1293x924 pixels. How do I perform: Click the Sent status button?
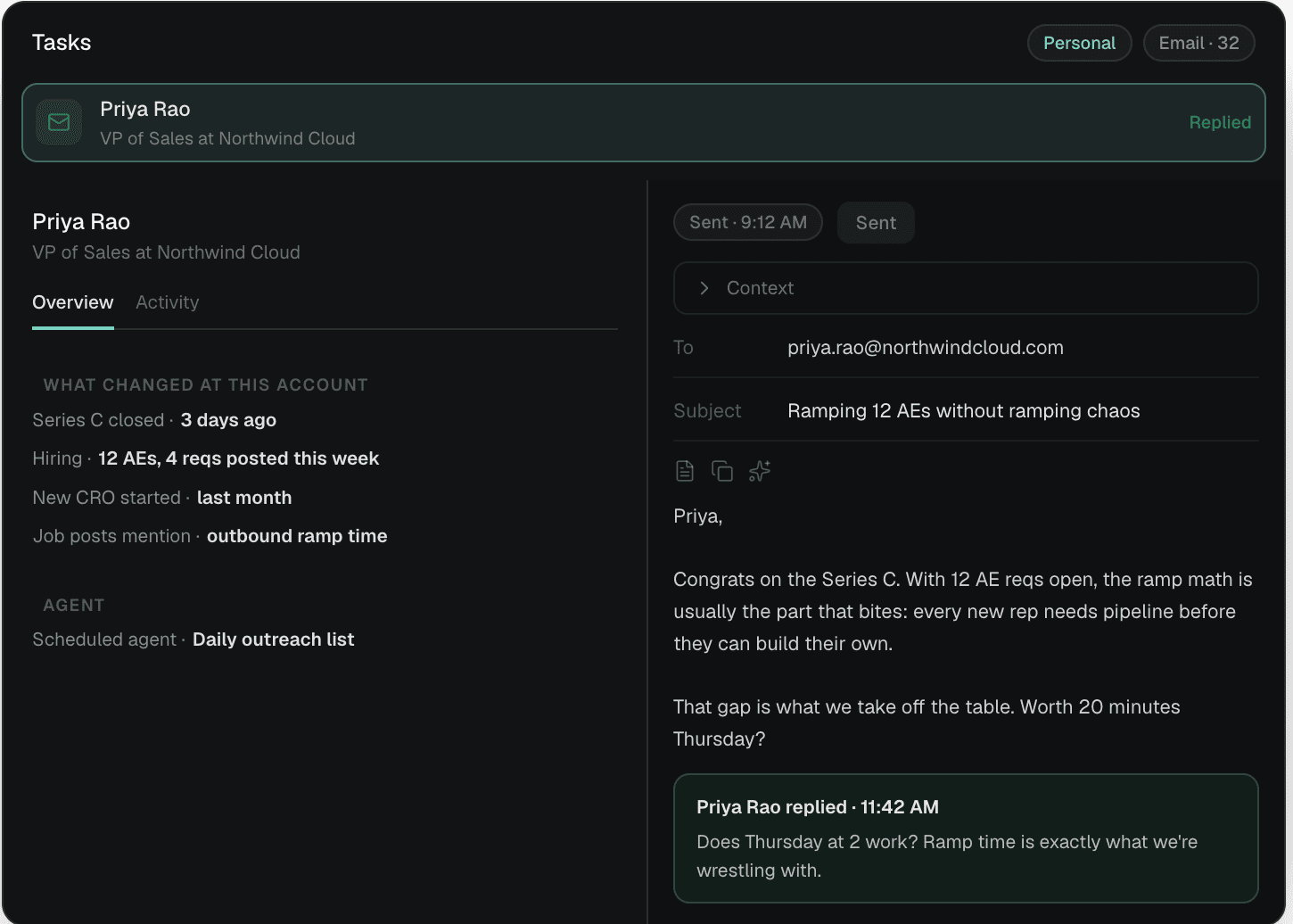coord(876,223)
